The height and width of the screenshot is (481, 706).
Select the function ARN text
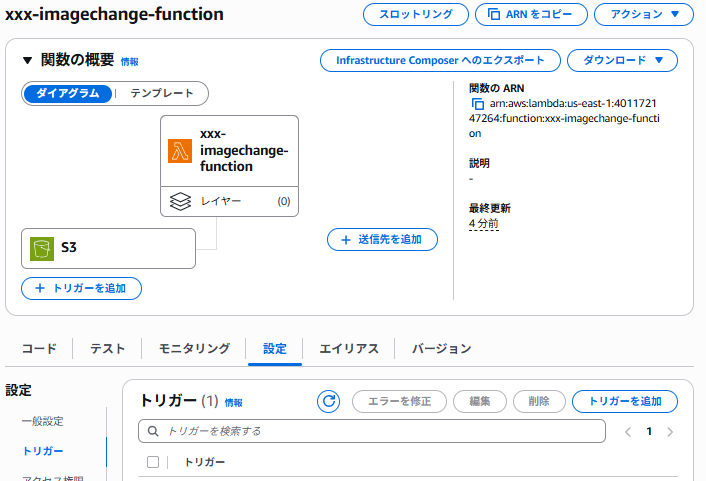click(564, 118)
